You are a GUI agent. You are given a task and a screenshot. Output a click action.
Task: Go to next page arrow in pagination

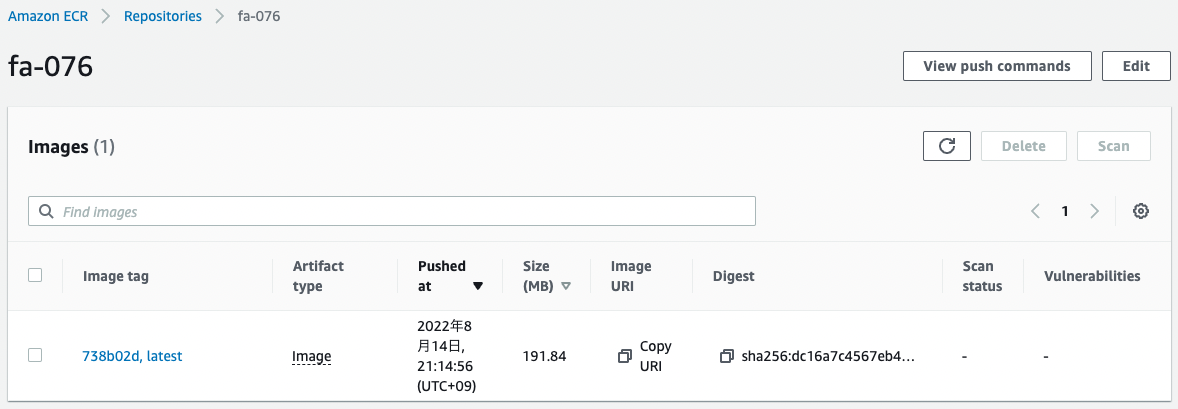[x=1095, y=211]
